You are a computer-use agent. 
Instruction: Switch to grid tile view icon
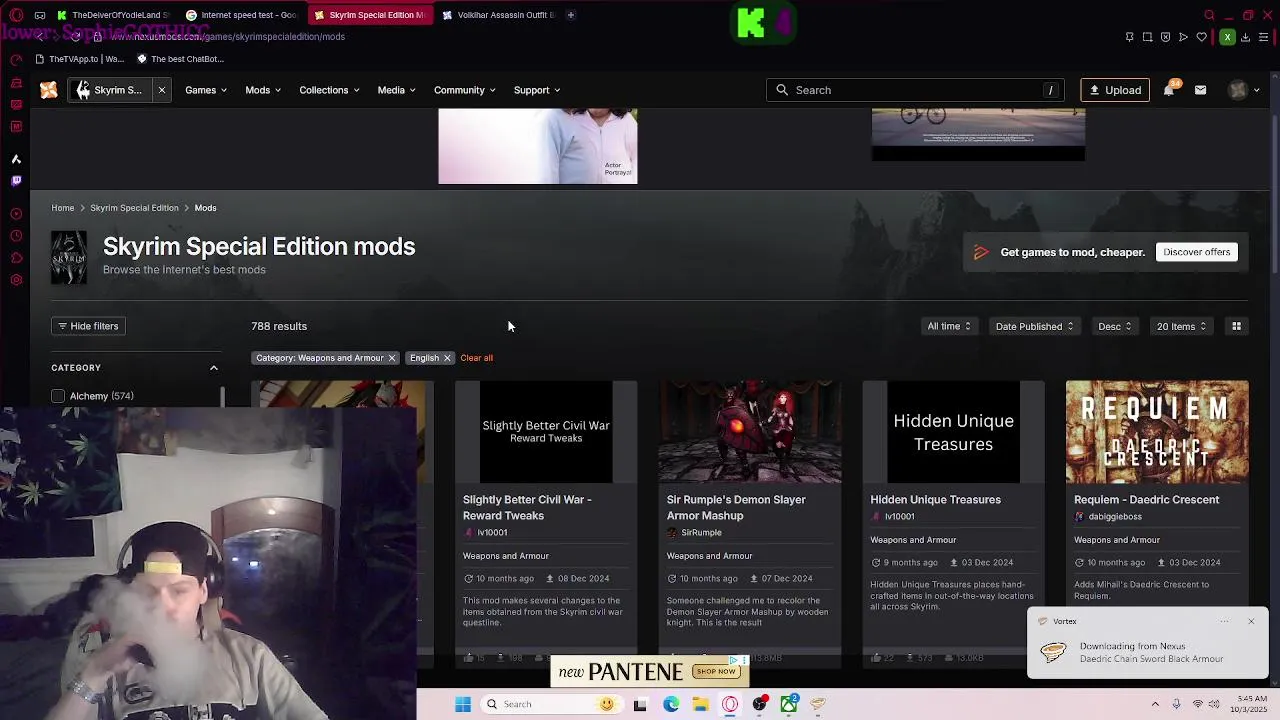(x=1236, y=326)
